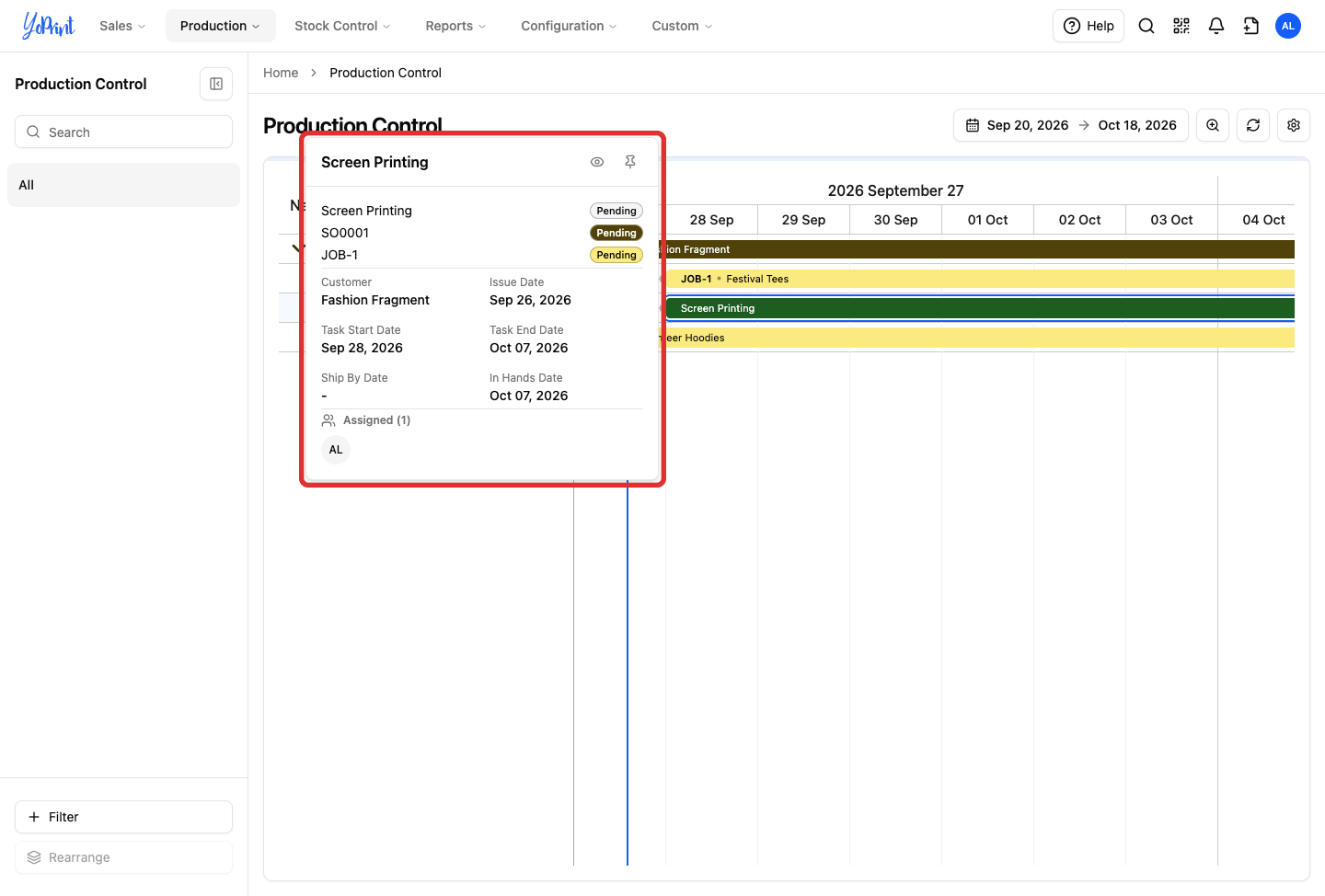The height and width of the screenshot is (896, 1325).
Task: Click JOB-1 text in popup
Action: click(x=340, y=255)
